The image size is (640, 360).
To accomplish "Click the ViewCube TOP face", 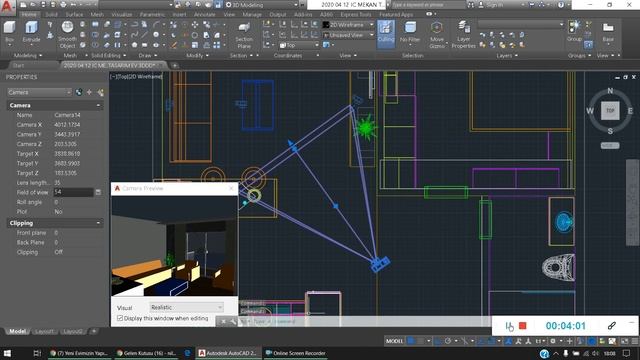I will (x=610, y=111).
